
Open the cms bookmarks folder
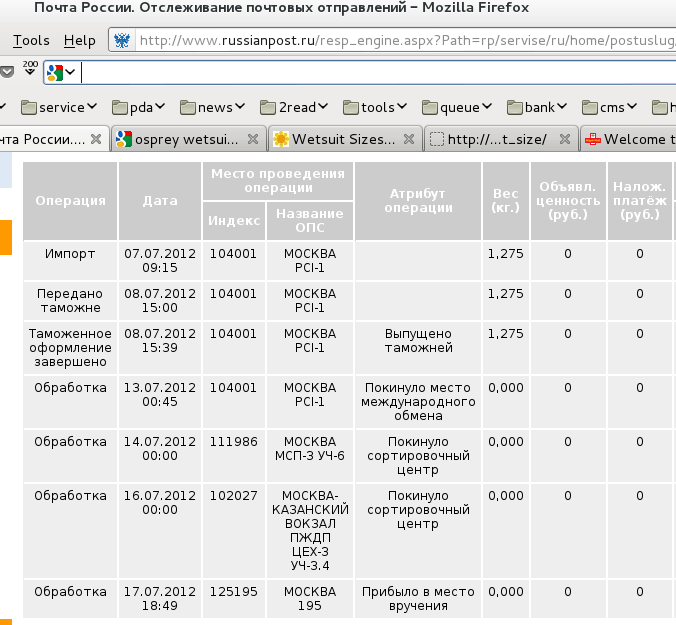click(x=609, y=107)
